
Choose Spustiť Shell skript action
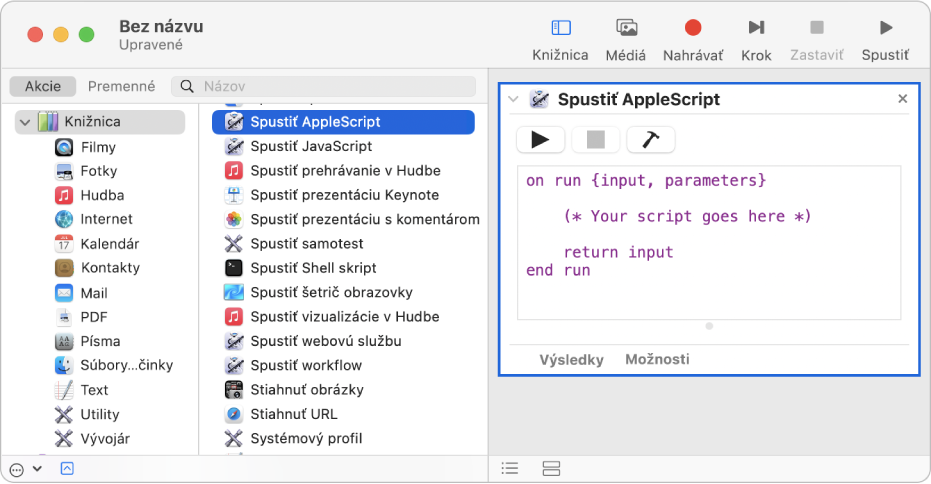313,268
